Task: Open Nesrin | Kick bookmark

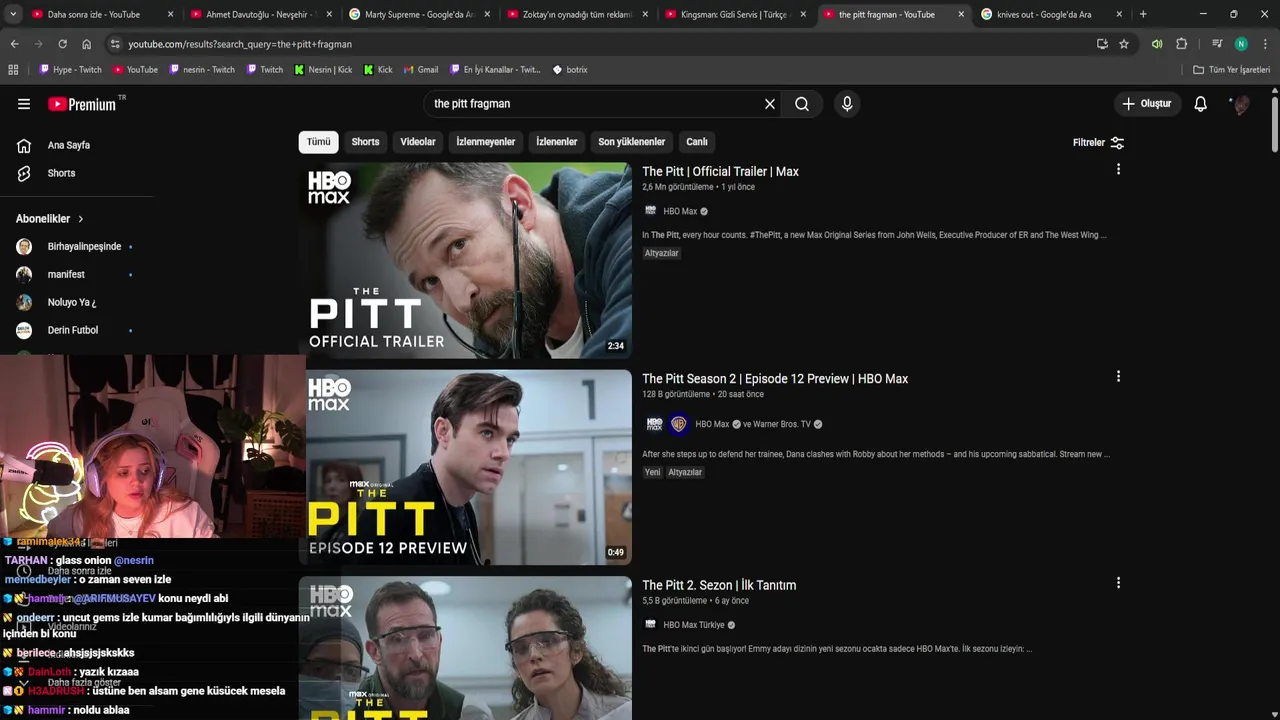Action: 323,70
